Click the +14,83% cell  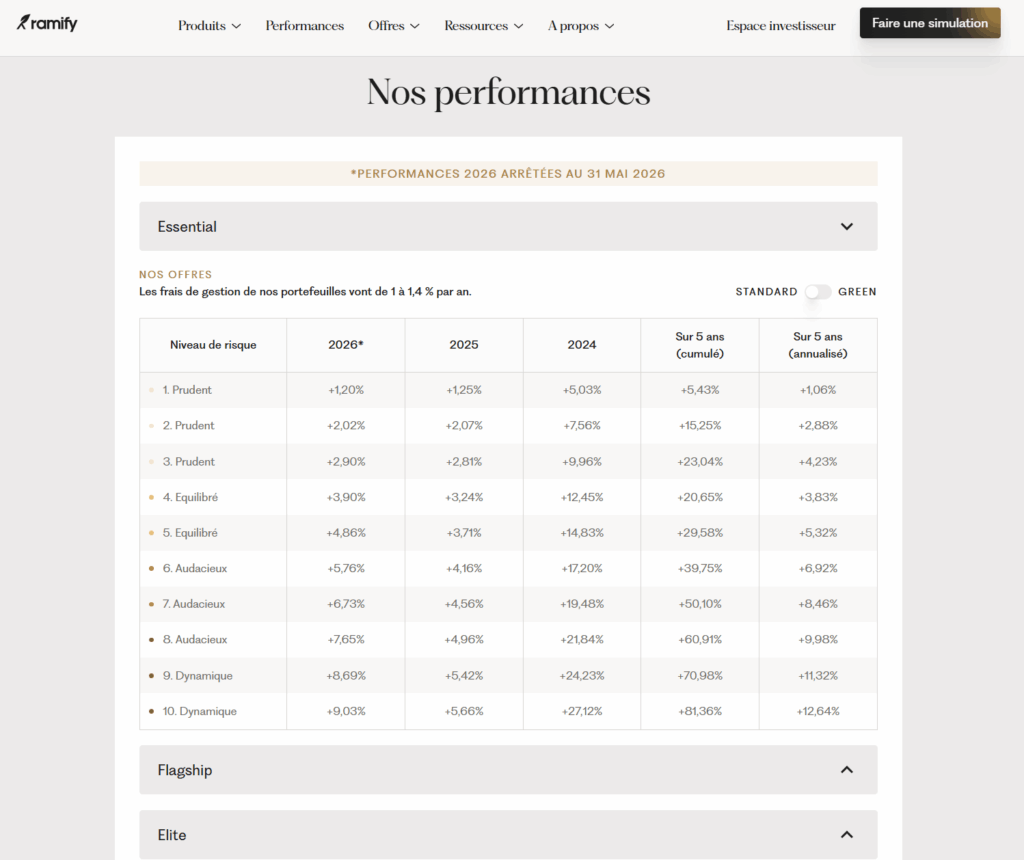click(582, 533)
